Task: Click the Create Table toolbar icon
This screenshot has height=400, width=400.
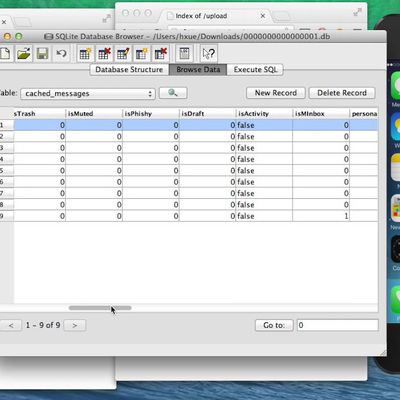Action: (85, 53)
